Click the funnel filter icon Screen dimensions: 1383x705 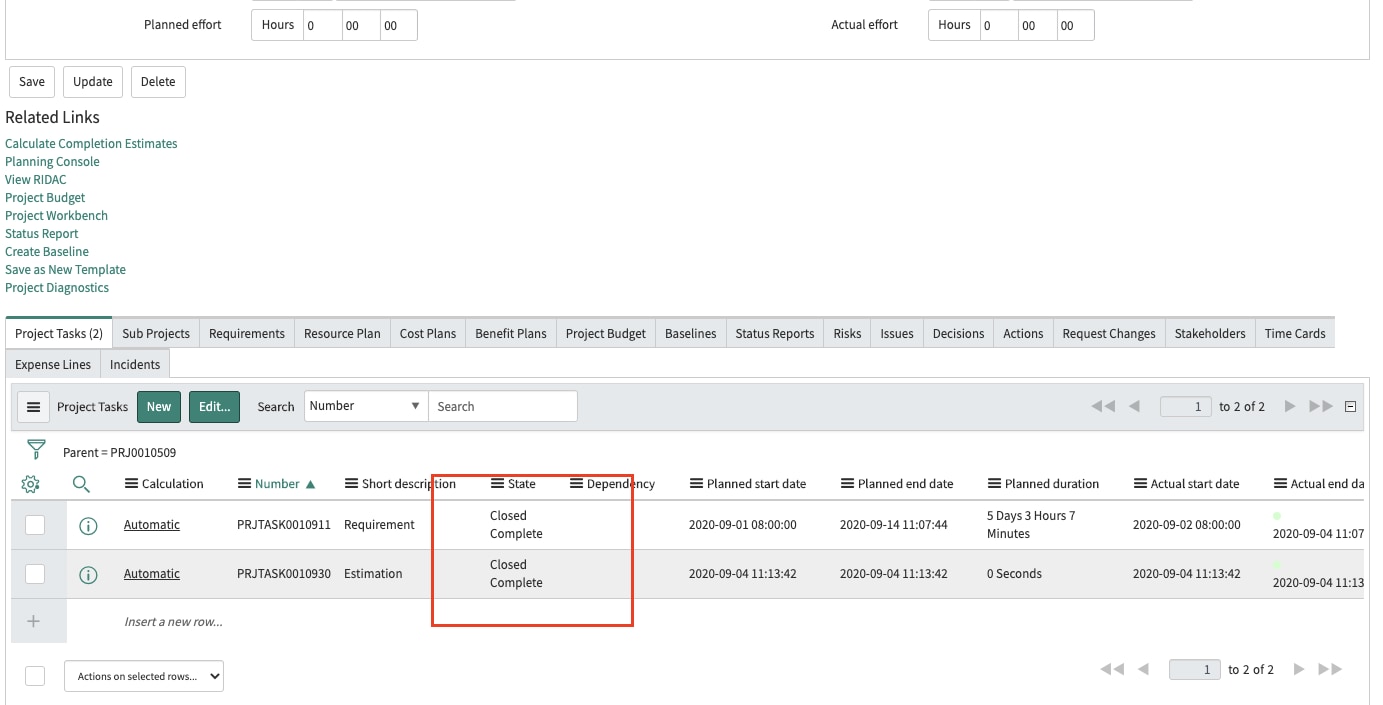(x=36, y=449)
